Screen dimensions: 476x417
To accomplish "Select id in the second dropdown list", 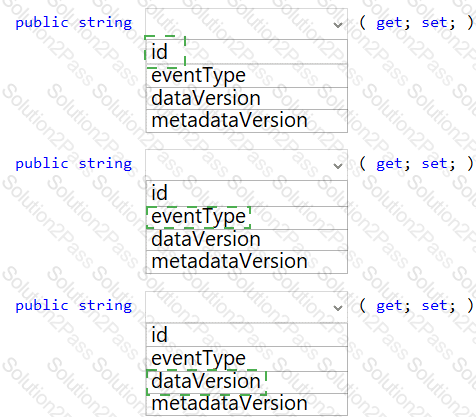I will click(247, 193).
